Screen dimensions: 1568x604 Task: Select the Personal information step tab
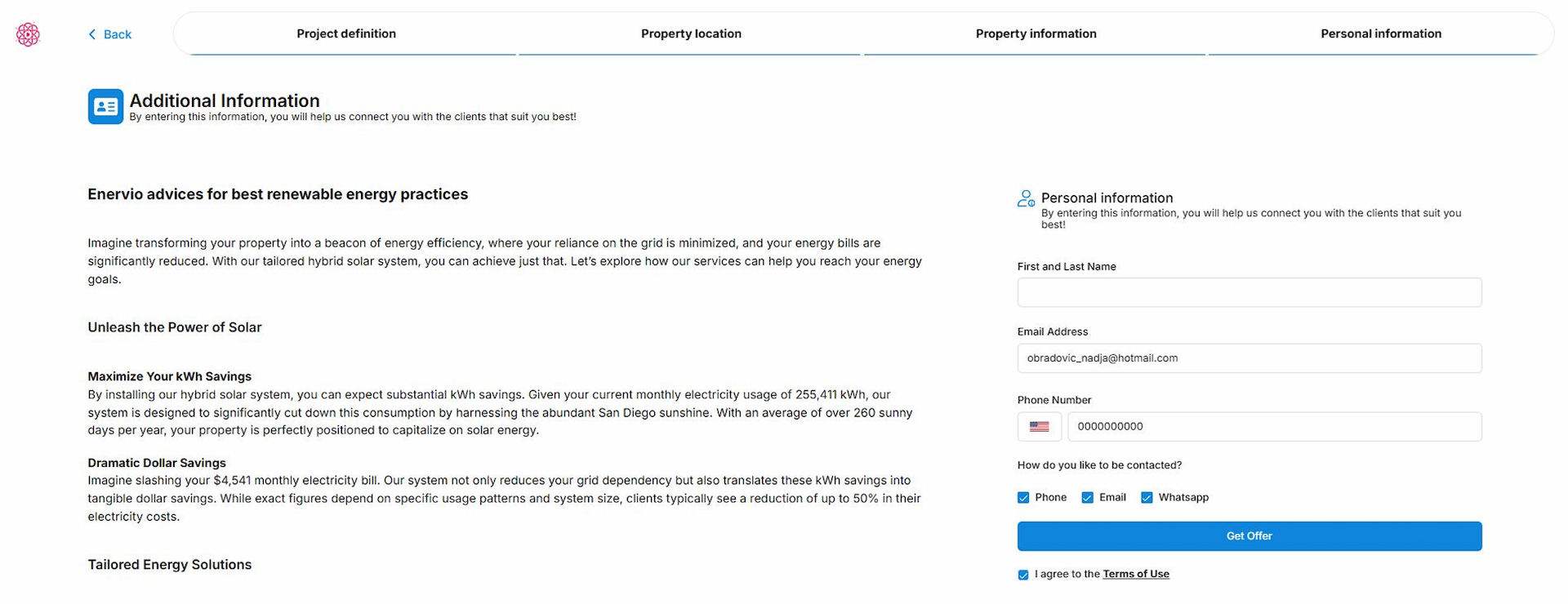pyautogui.click(x=1381, y=33)
